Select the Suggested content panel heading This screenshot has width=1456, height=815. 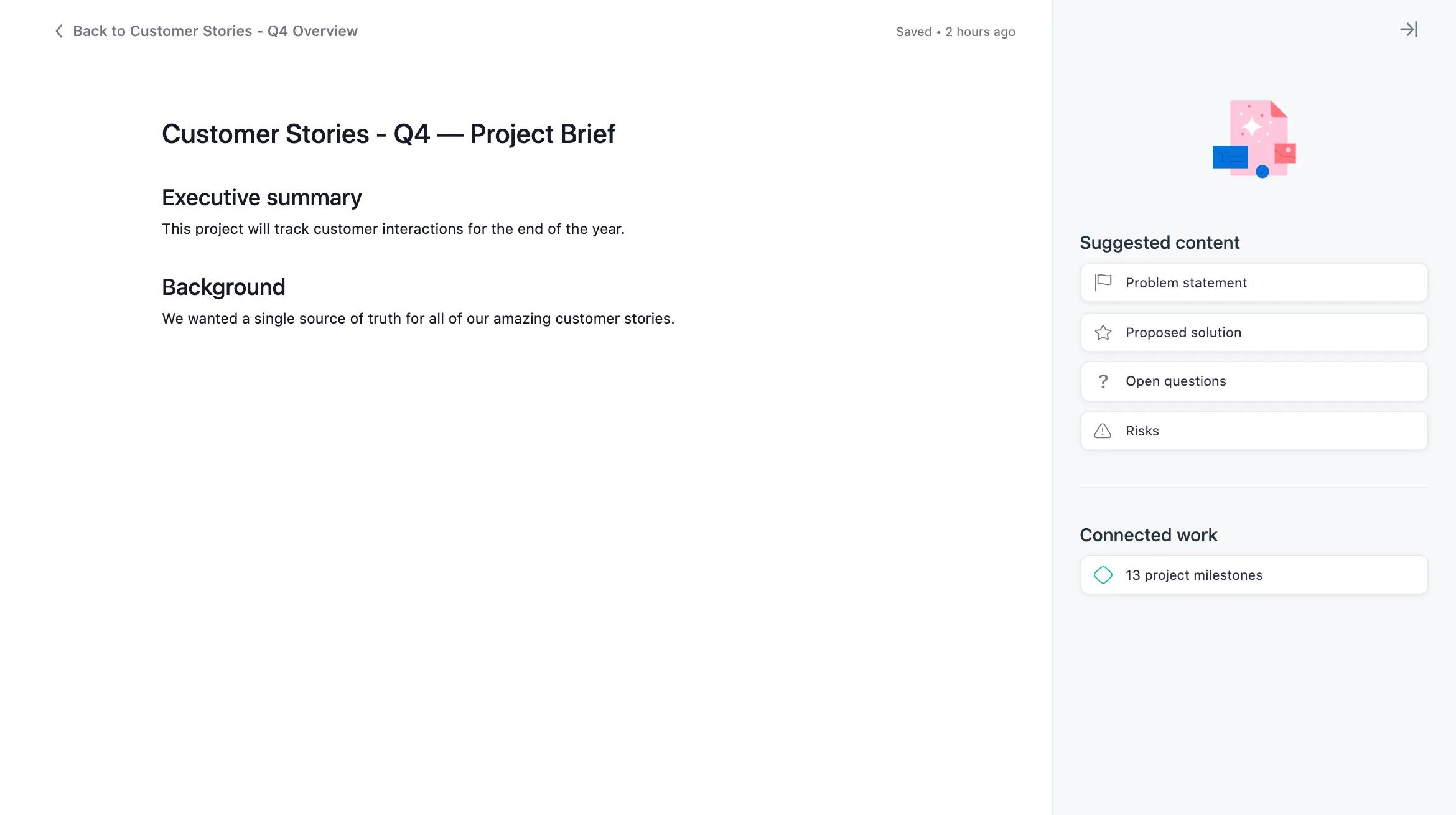[1160, 243]
